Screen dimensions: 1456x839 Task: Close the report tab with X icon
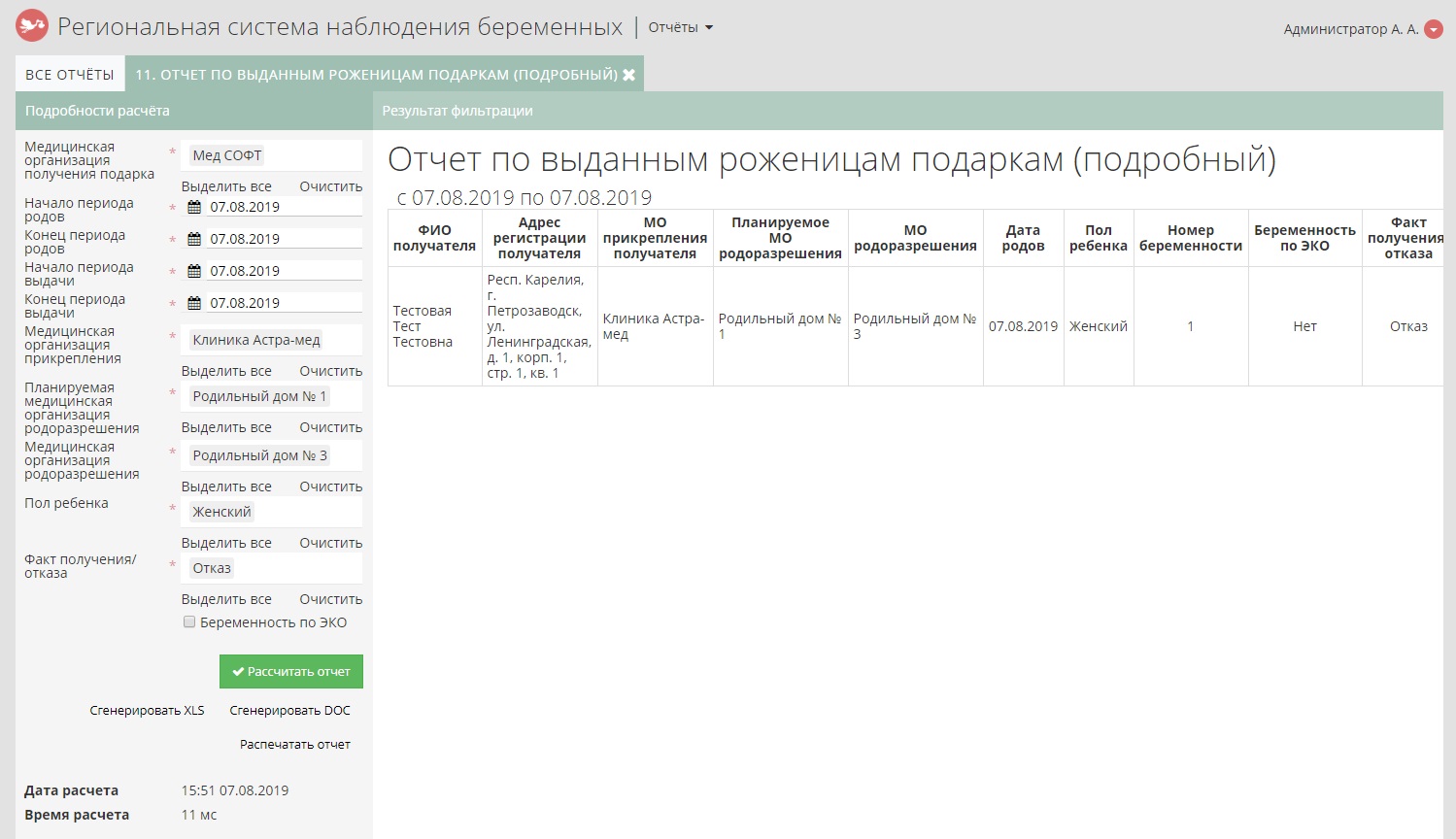click(628, 75)
